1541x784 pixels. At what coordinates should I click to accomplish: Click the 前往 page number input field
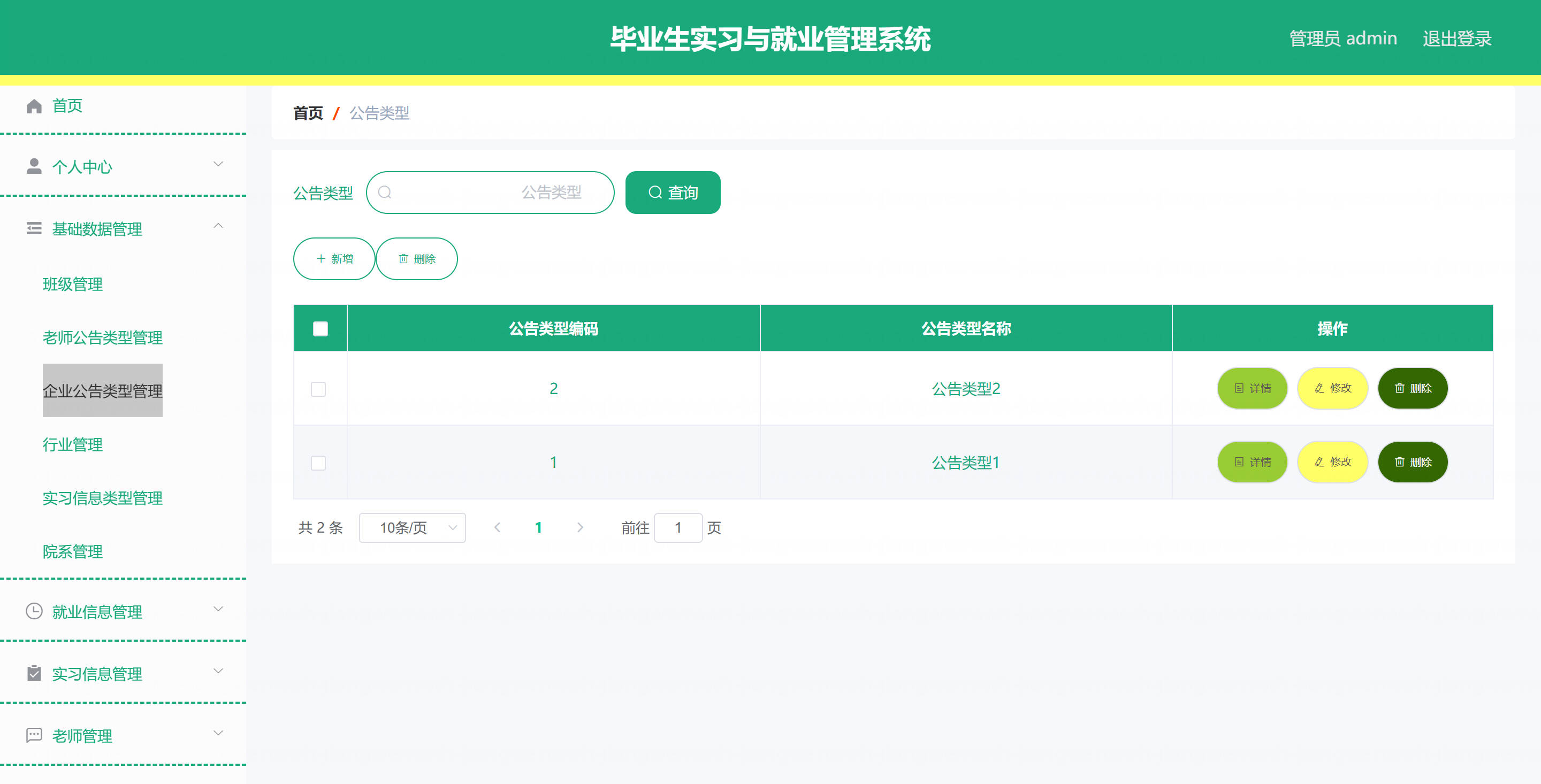click(x=678, y=528)
